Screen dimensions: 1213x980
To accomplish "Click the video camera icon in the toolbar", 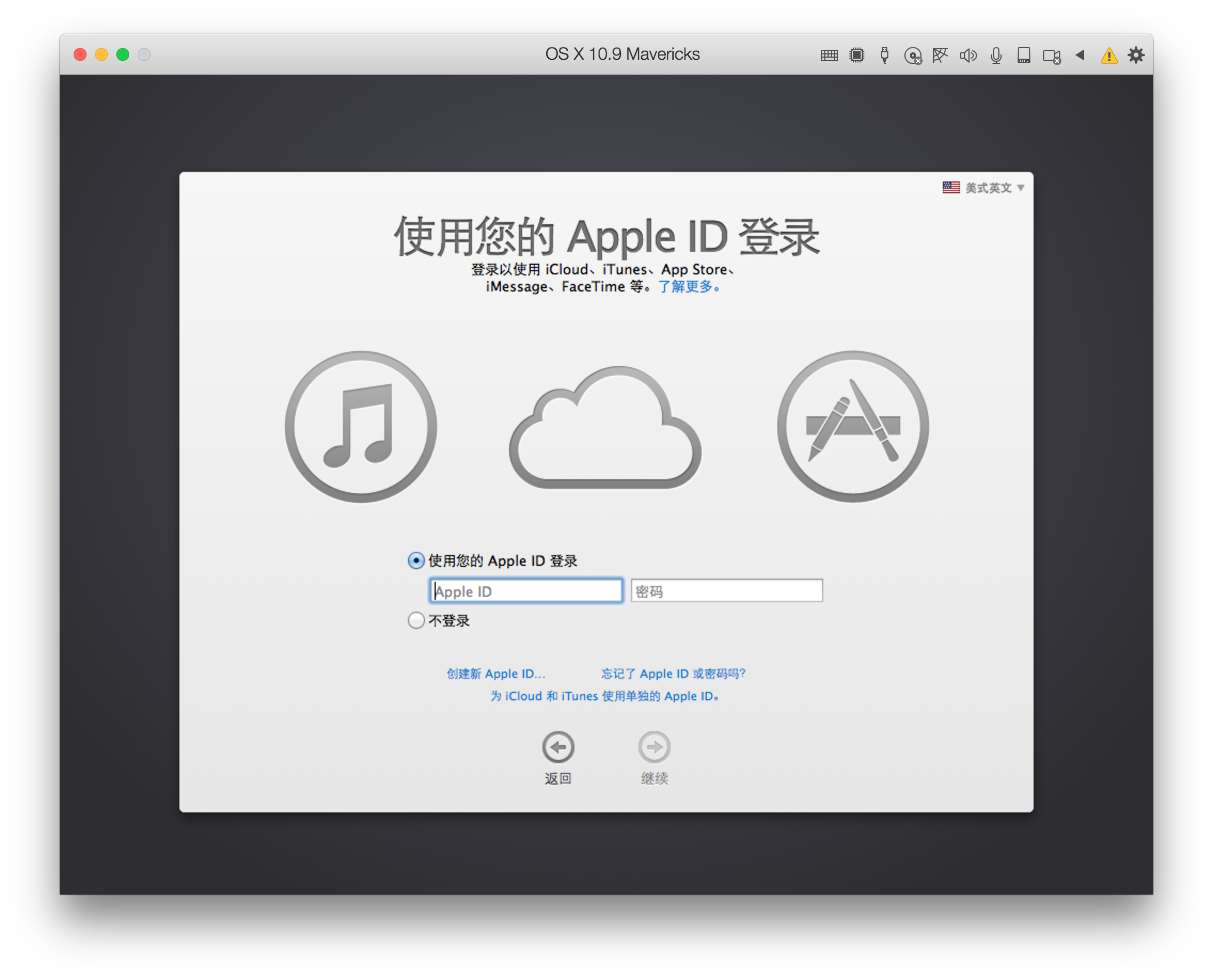I will point(1051,55).
